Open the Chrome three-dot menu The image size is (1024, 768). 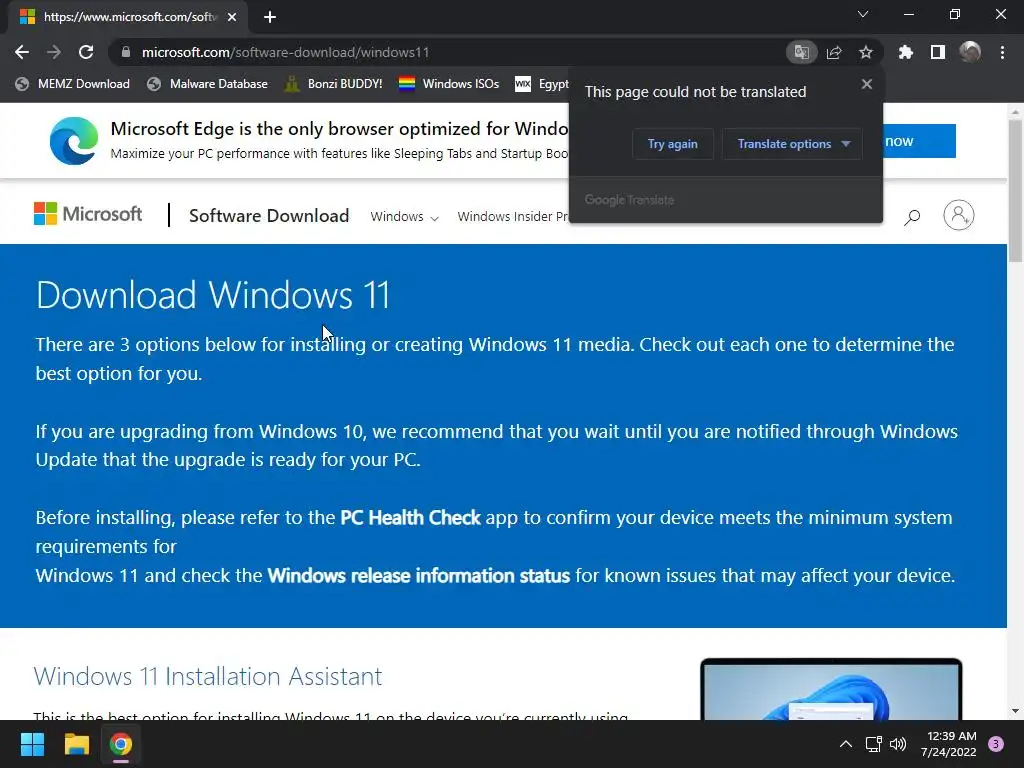pyautogui.click(x=1002, y=52)
